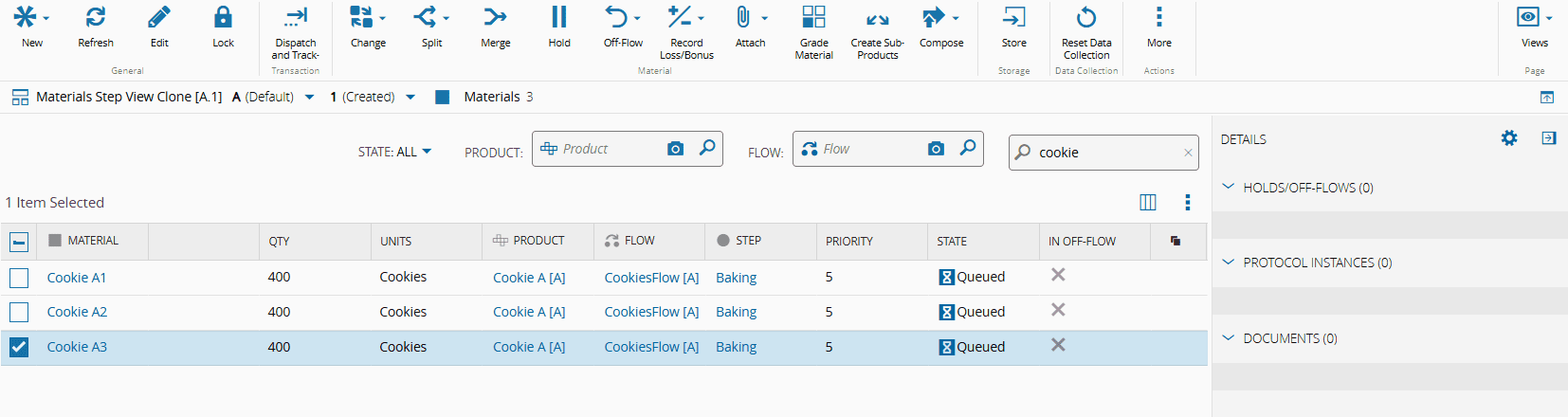Image resolution: width=1568 pixels, height=417 pixels.
Task: Open details panel settings gear
Action: pyautogui.click(x=1509, y=138)
